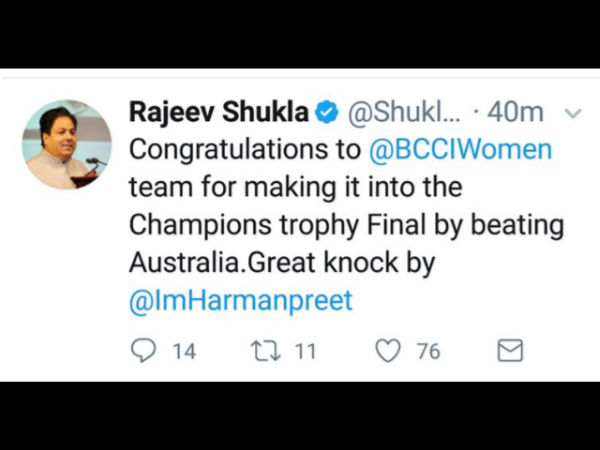600x450 pixels.
Task: Open the Rajeev Shukla display name
Action: point(218,112)
